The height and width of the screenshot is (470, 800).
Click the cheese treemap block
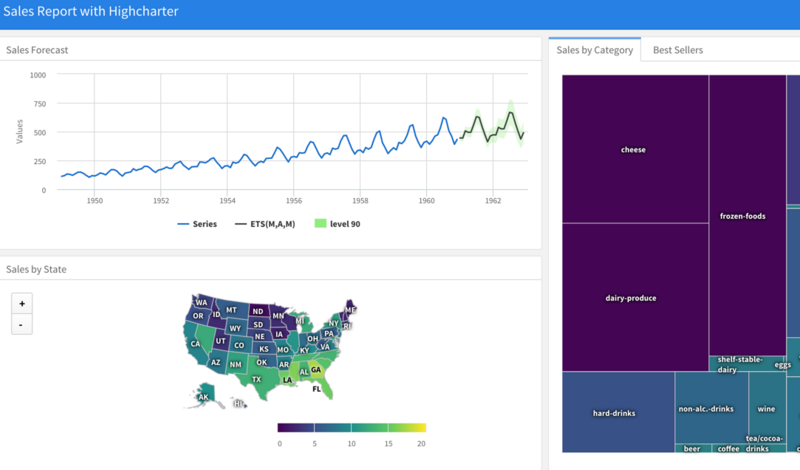633,150
